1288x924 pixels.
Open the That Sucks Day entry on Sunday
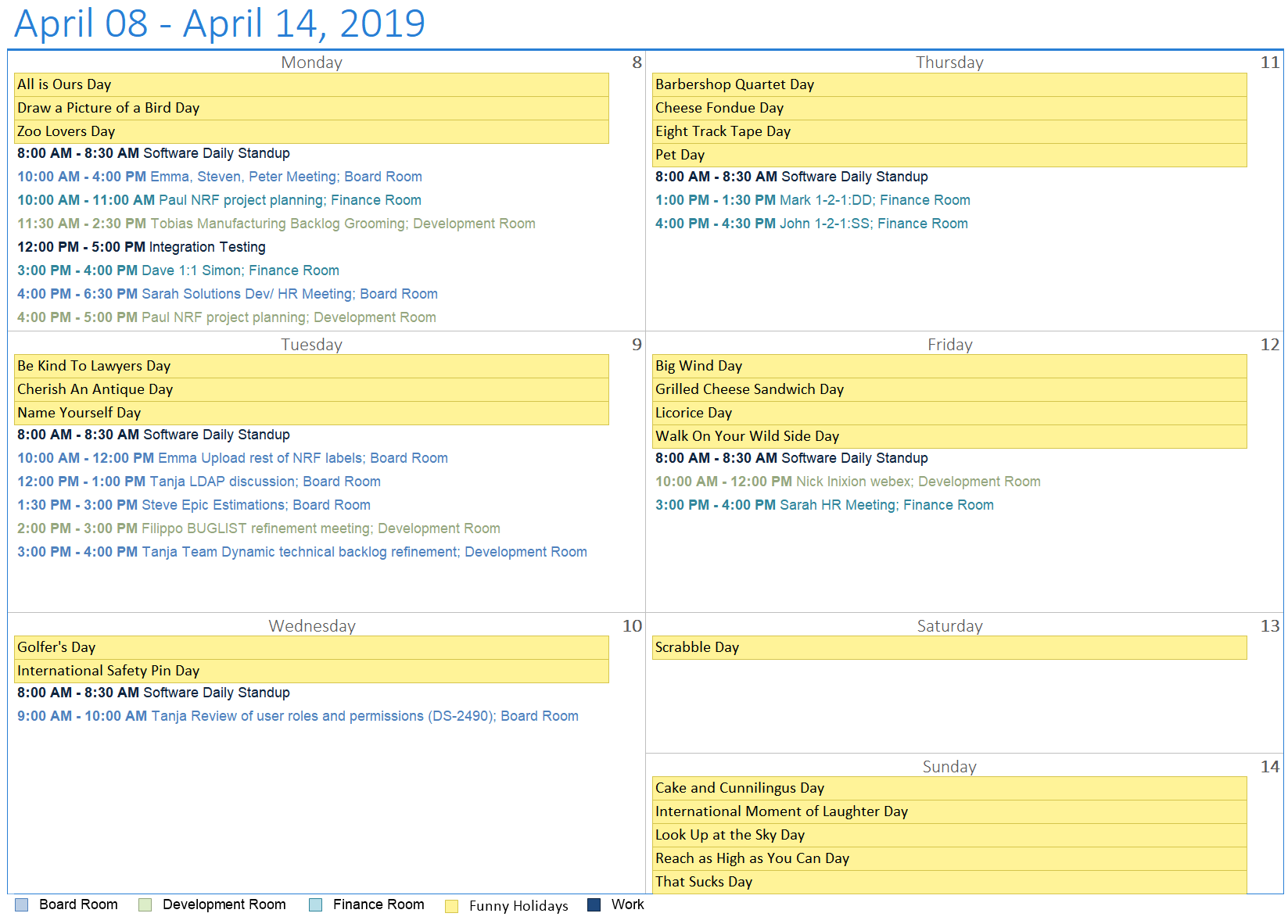(703, 882)
